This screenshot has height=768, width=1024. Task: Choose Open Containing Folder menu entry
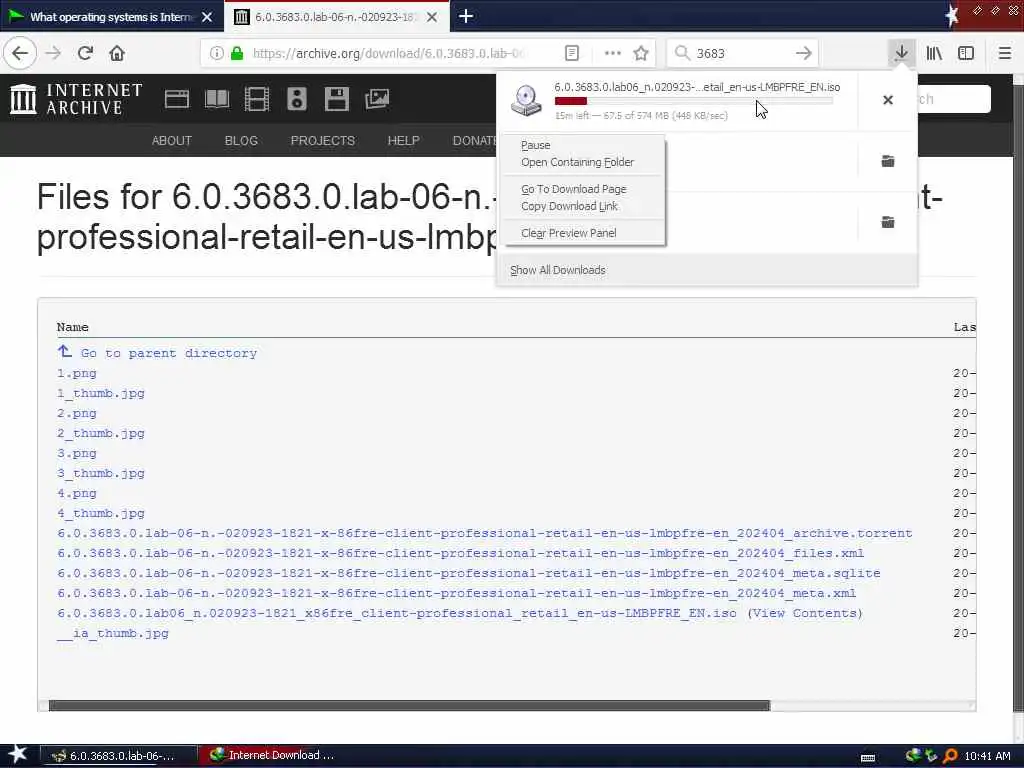point(577,162)
